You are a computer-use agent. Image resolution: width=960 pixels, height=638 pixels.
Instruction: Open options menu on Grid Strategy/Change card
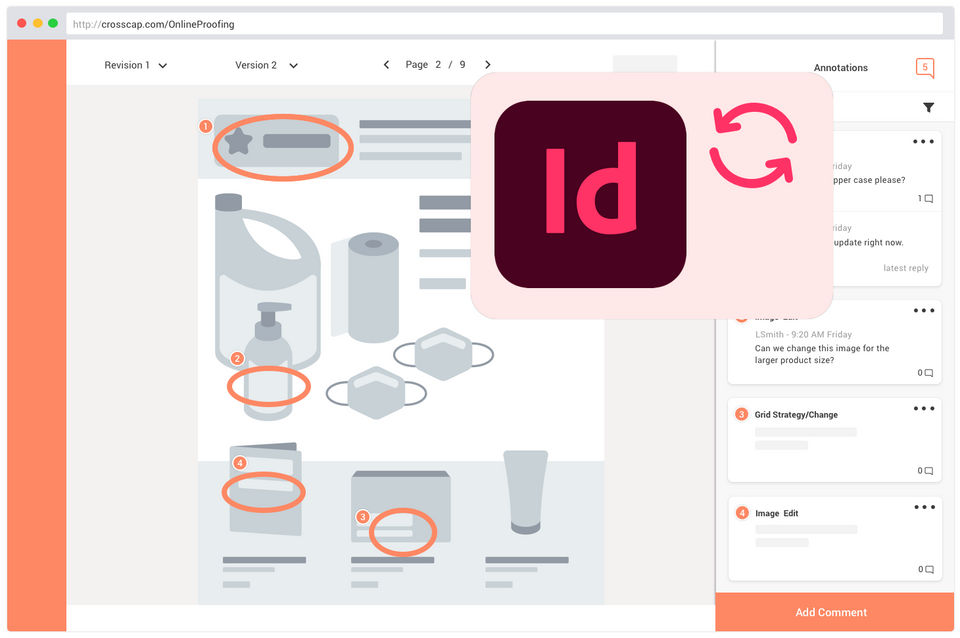click(924, 408)
